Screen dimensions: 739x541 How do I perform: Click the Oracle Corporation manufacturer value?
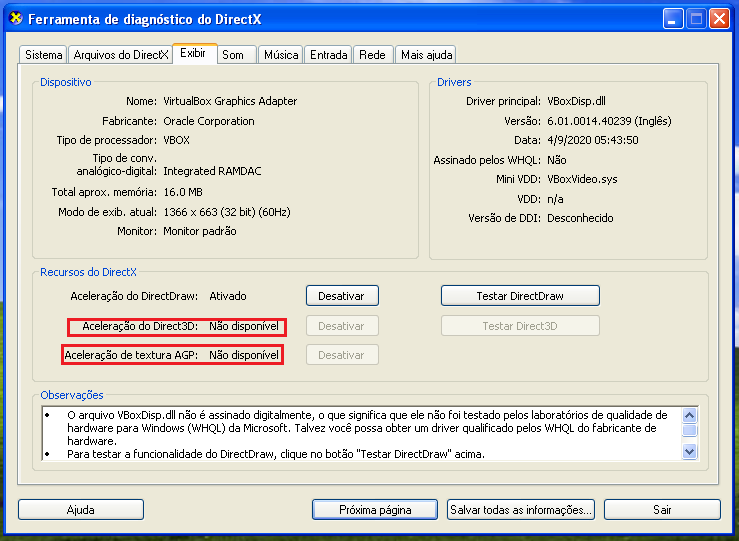tap(209, 121)
